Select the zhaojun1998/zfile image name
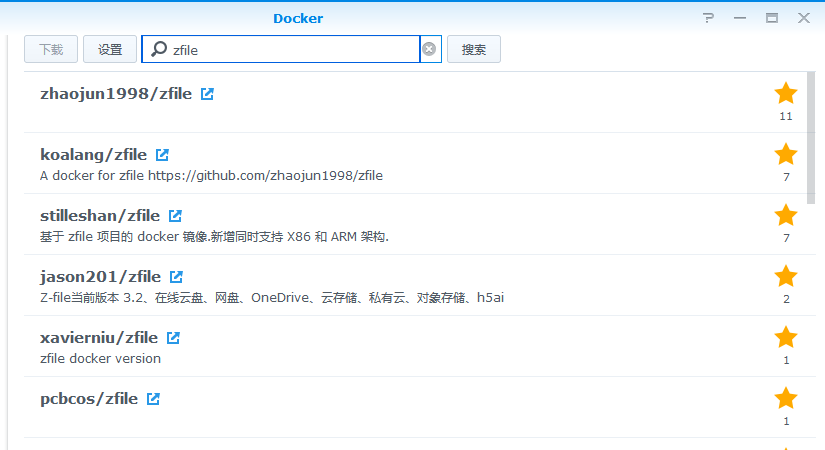Image resolution: width=825 pixels, height=450 pixels. pyautogui.click(x=116, y=94)
